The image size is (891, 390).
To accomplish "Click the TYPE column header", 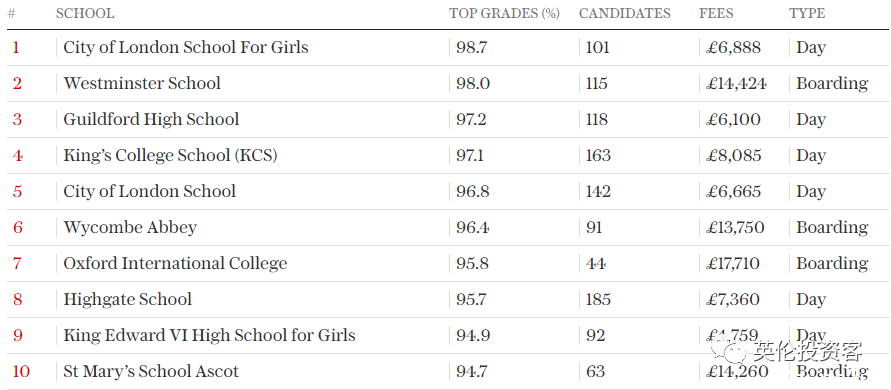I will (807, 14).
